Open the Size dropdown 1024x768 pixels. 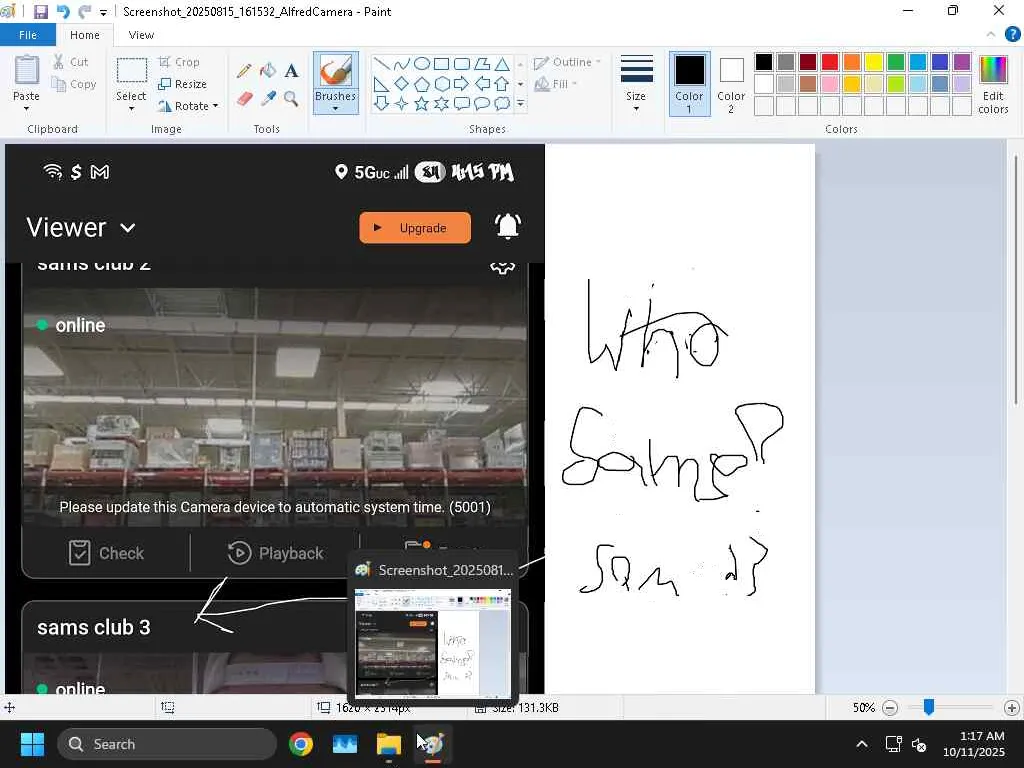636,84
